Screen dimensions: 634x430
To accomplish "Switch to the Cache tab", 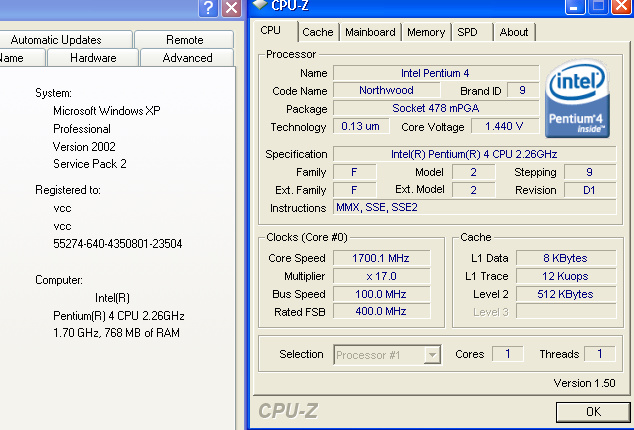I will (318, 32).
